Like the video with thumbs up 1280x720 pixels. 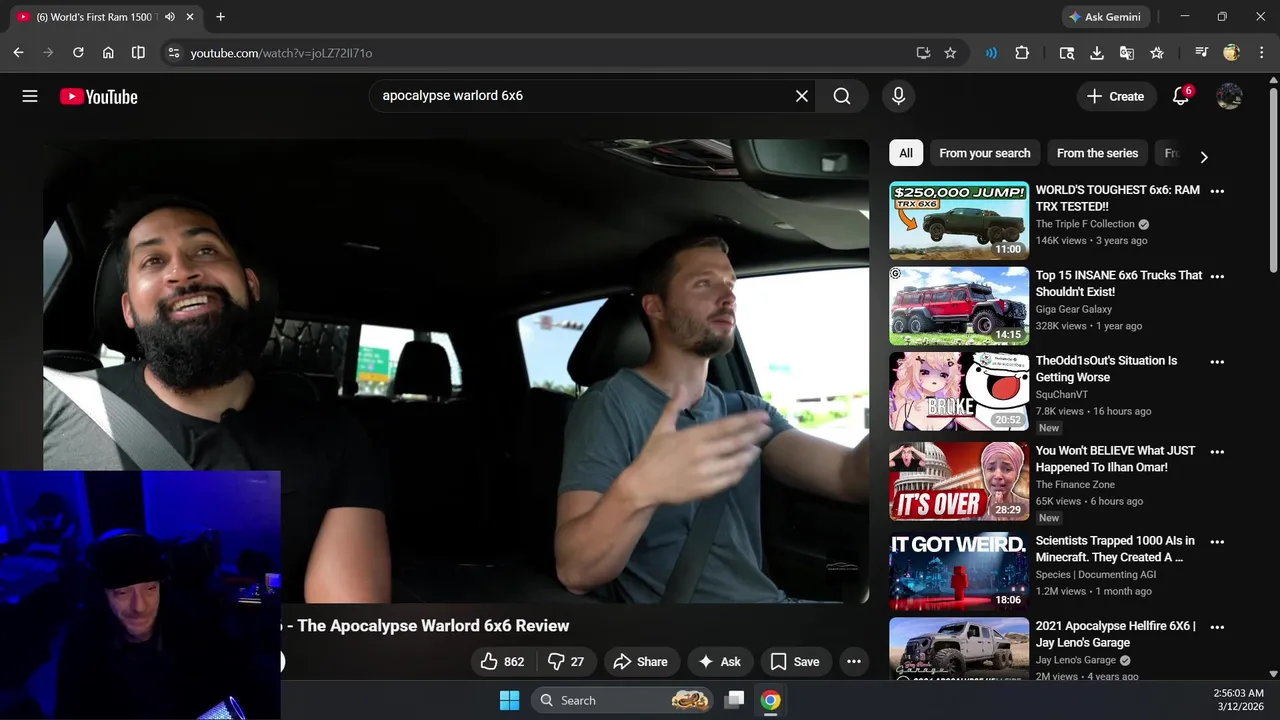click(x=502, y=661)
